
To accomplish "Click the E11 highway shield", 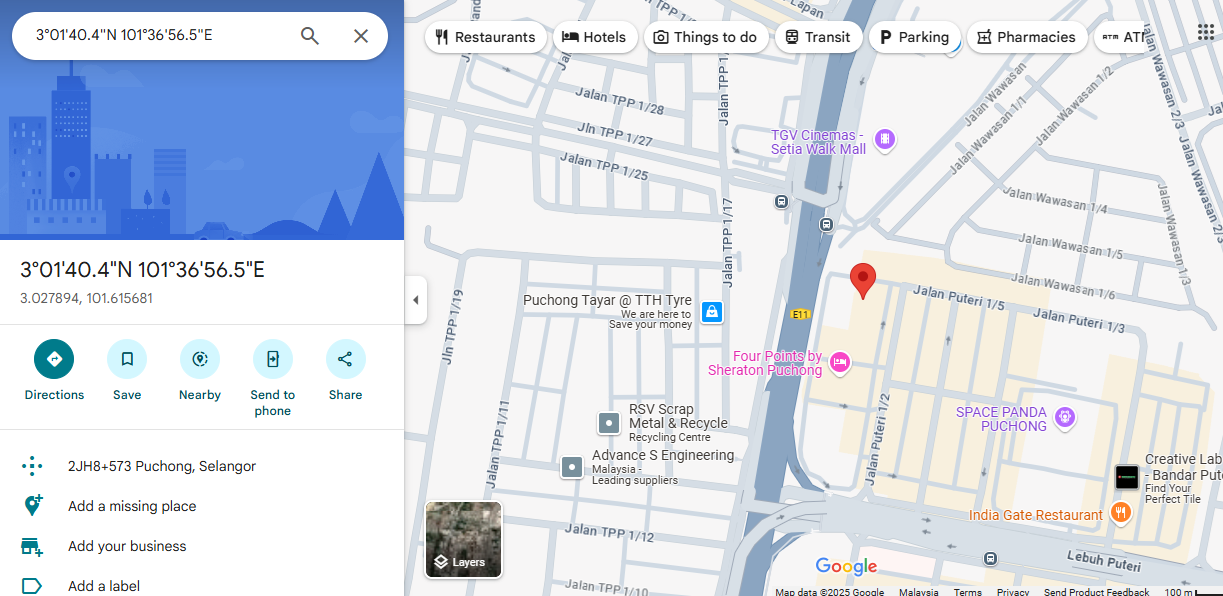I will 800,314.
